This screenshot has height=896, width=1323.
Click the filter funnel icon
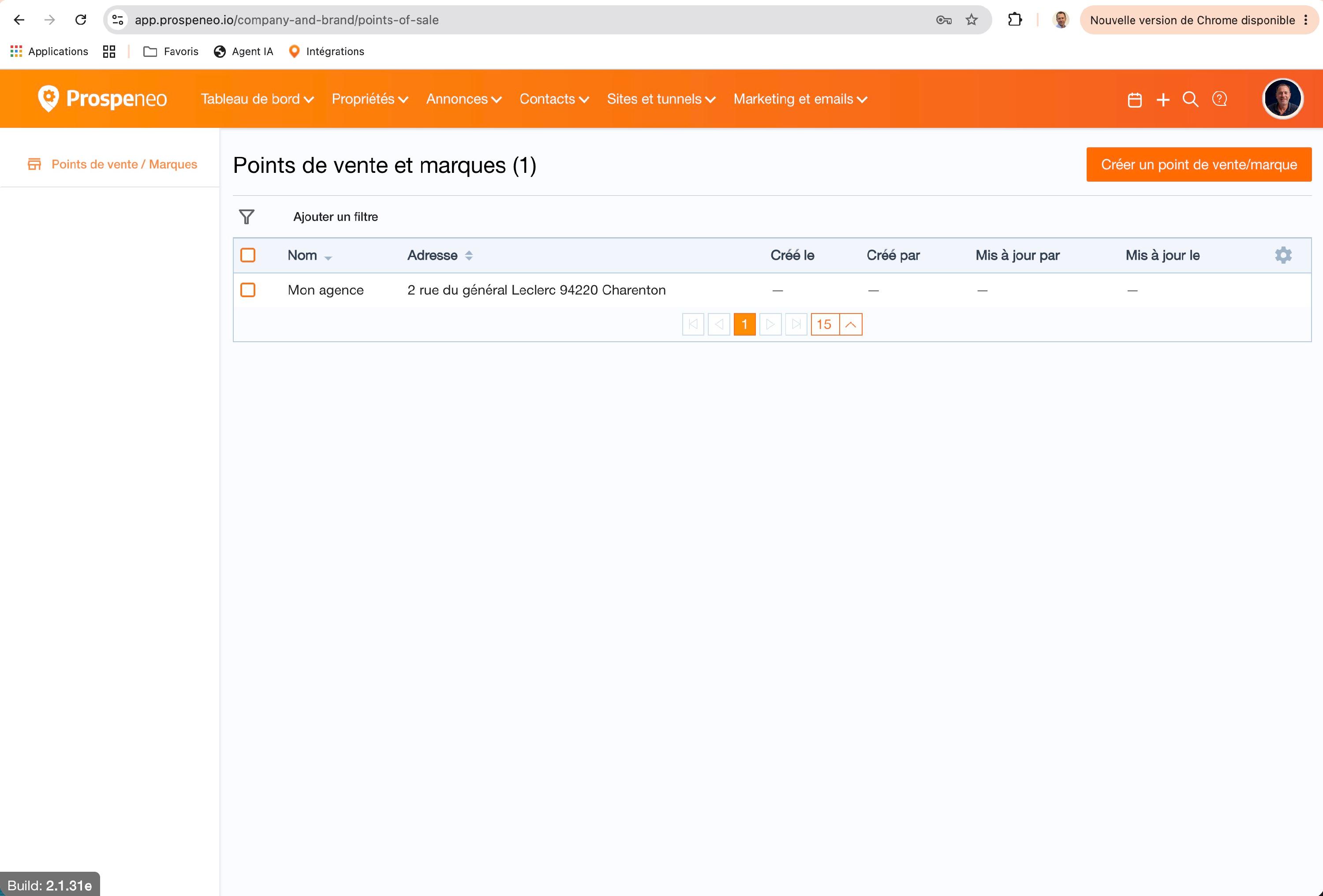coord(247,217)
